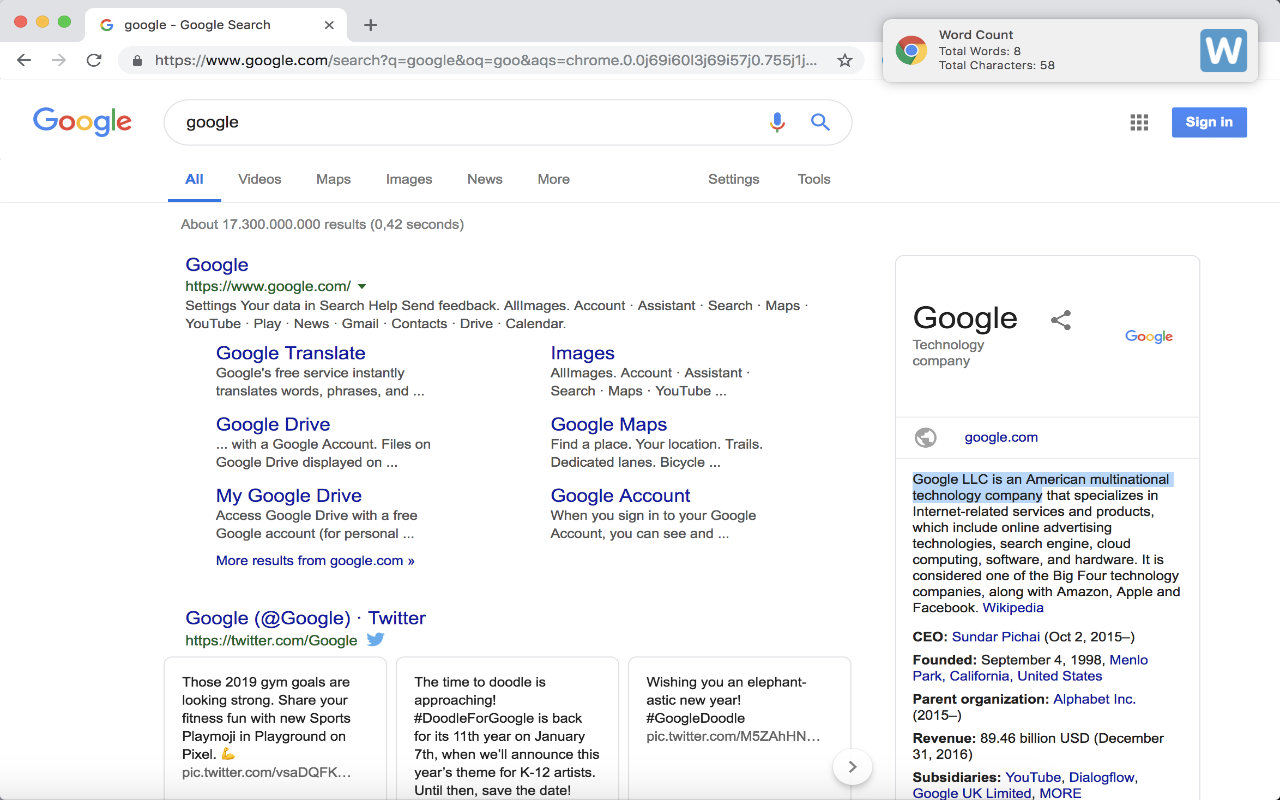Reload the page with the refresh icon
This screenshot has width=1280, height=800.
pyautogui.click(x=94, y=60)
